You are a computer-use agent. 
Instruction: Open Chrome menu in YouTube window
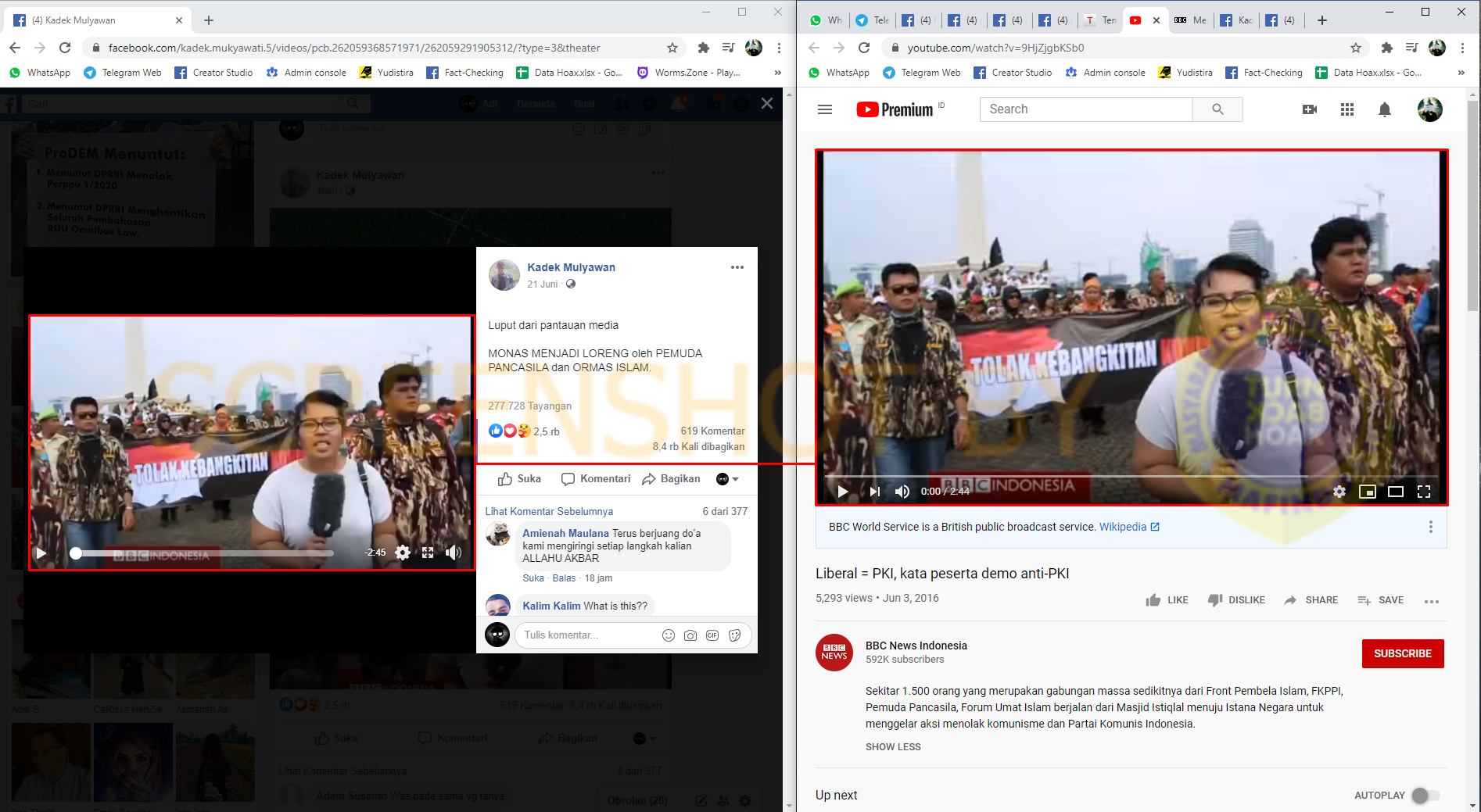click(1462, 48)
